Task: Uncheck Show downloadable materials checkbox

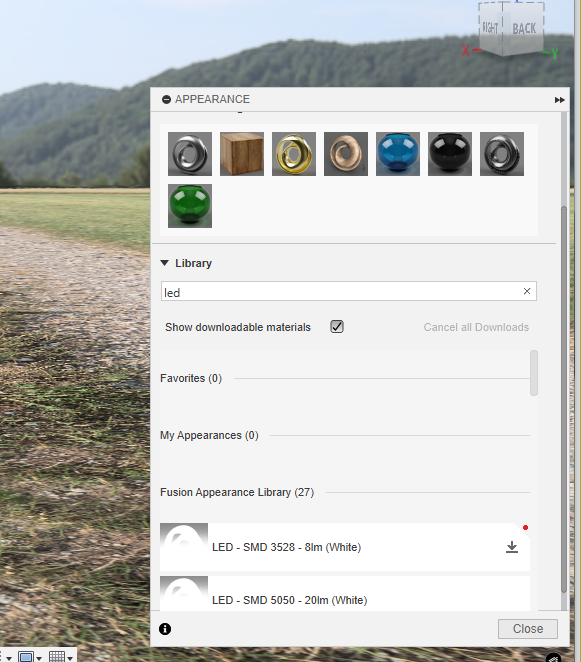Action: [337, 326]
